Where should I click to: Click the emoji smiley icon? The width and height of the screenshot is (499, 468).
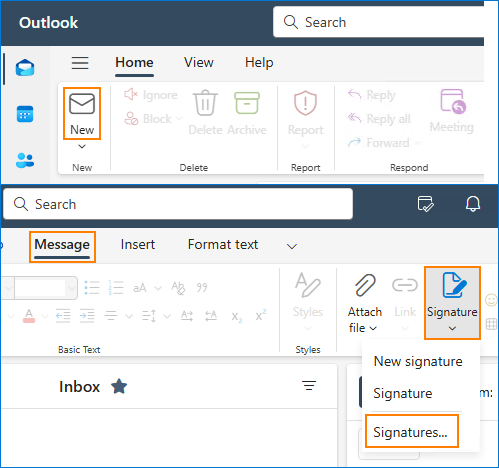[x=491, y=300]
